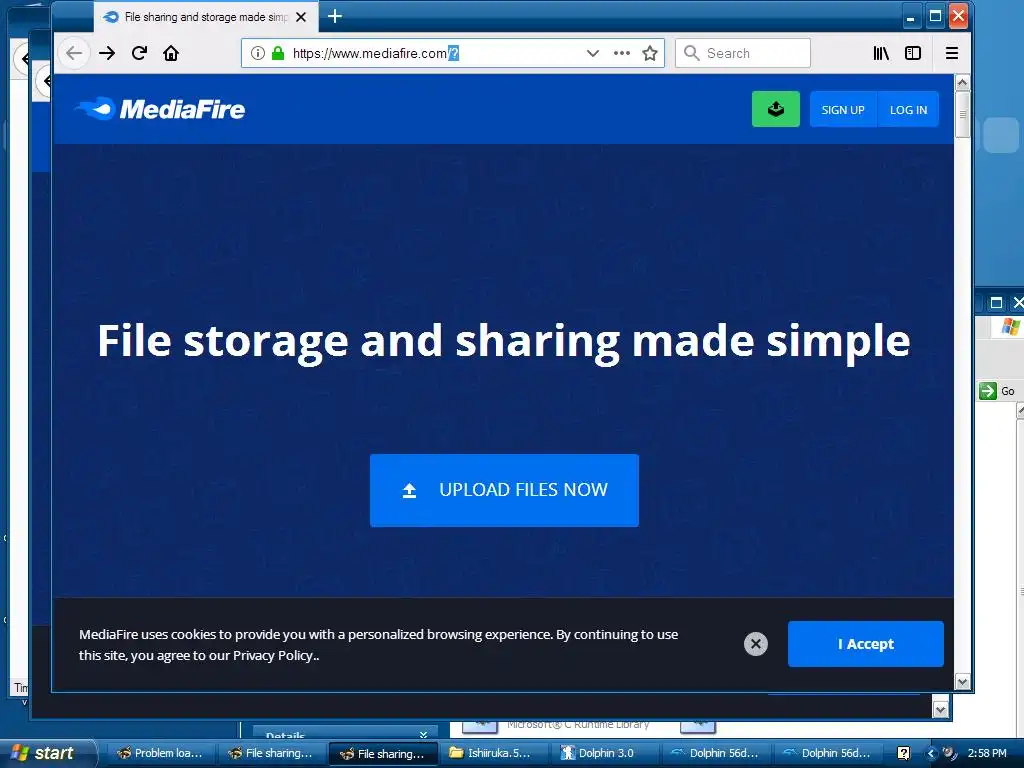Close the File sharing and storage tab
The image size is (1024, 768).
[x=301, y=17]
